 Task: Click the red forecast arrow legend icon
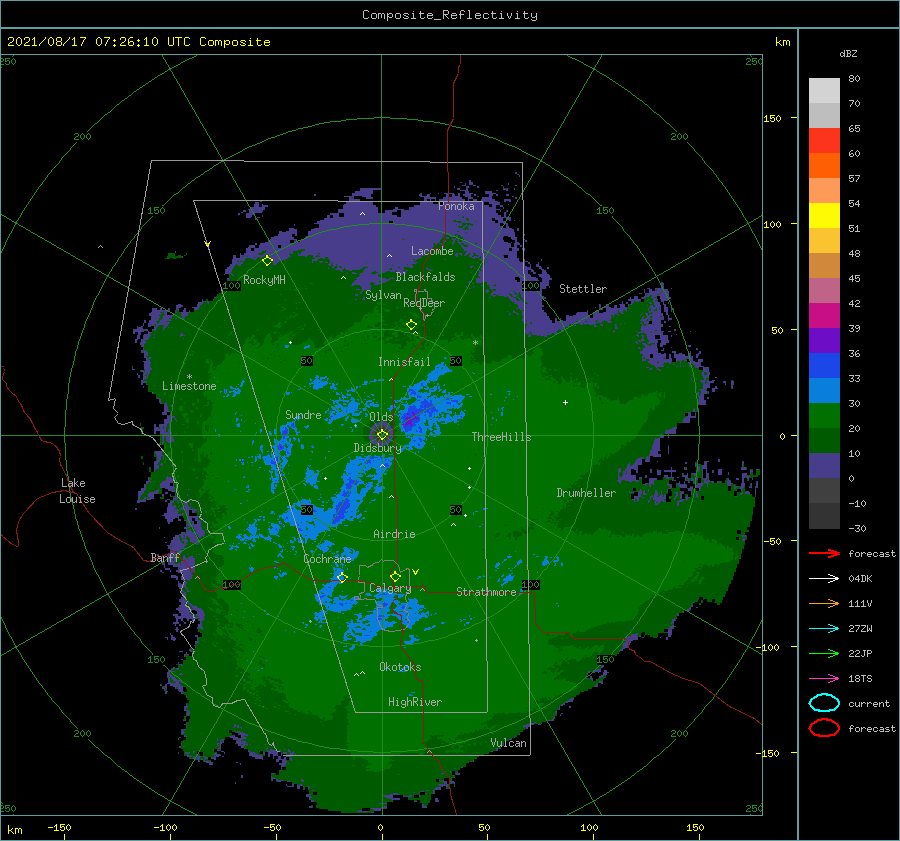824,553
